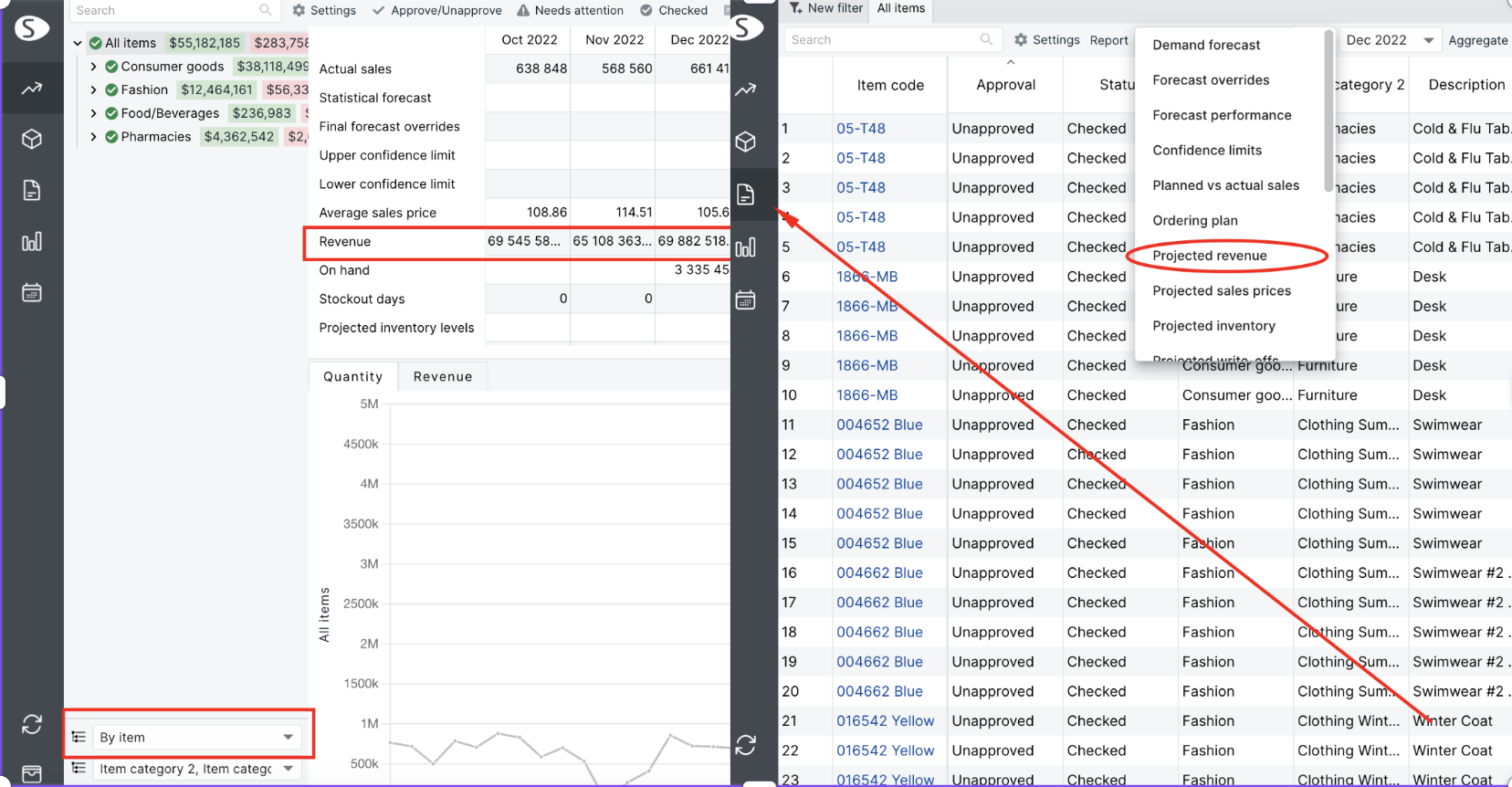Click the New filter funnel icon
Screen dimensions: 1512x787
click(x=796, y=8)
